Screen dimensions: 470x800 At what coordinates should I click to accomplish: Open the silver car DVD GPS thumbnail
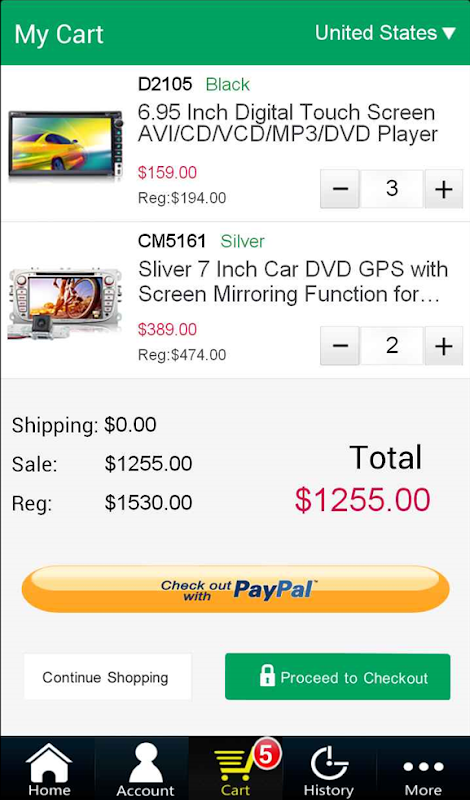65,302
